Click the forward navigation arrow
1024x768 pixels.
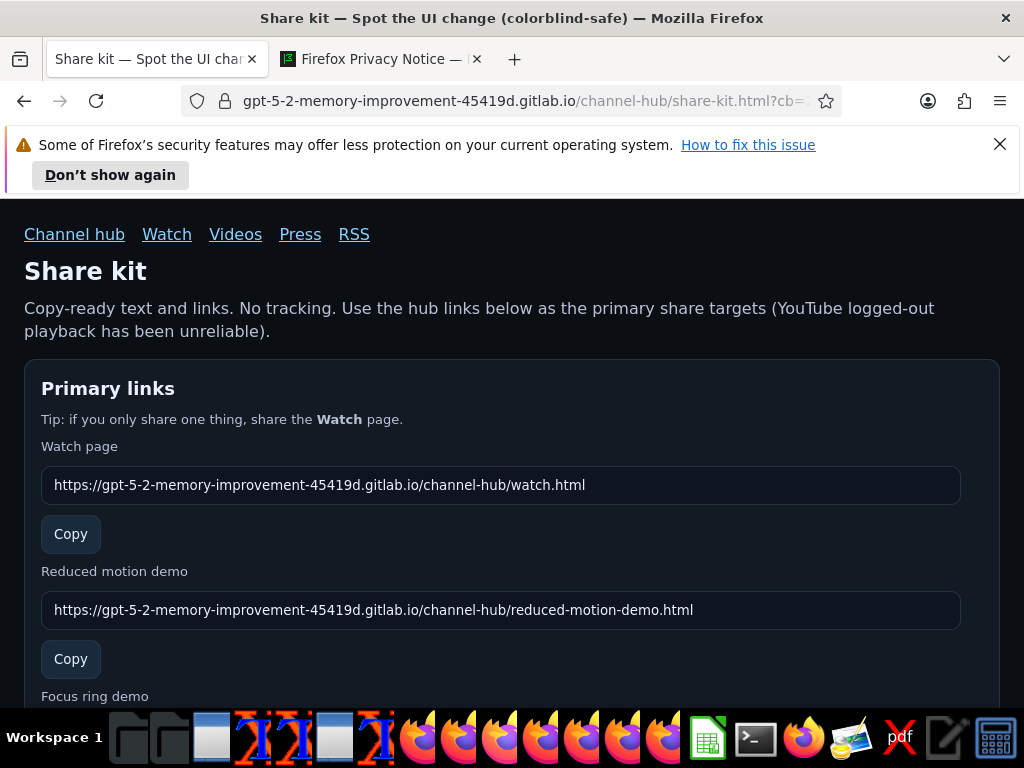point(60,101)
